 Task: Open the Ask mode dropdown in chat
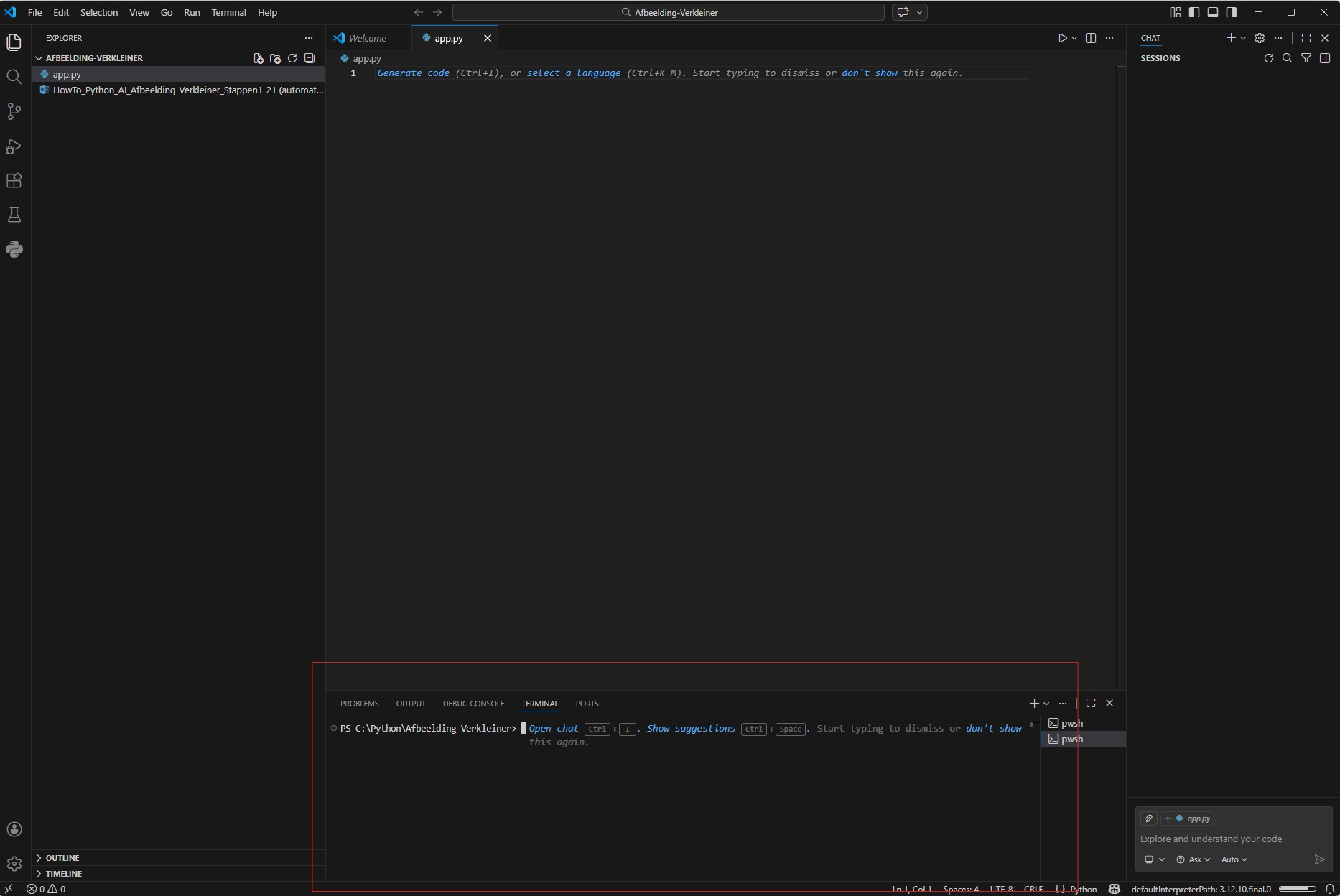1194,859
